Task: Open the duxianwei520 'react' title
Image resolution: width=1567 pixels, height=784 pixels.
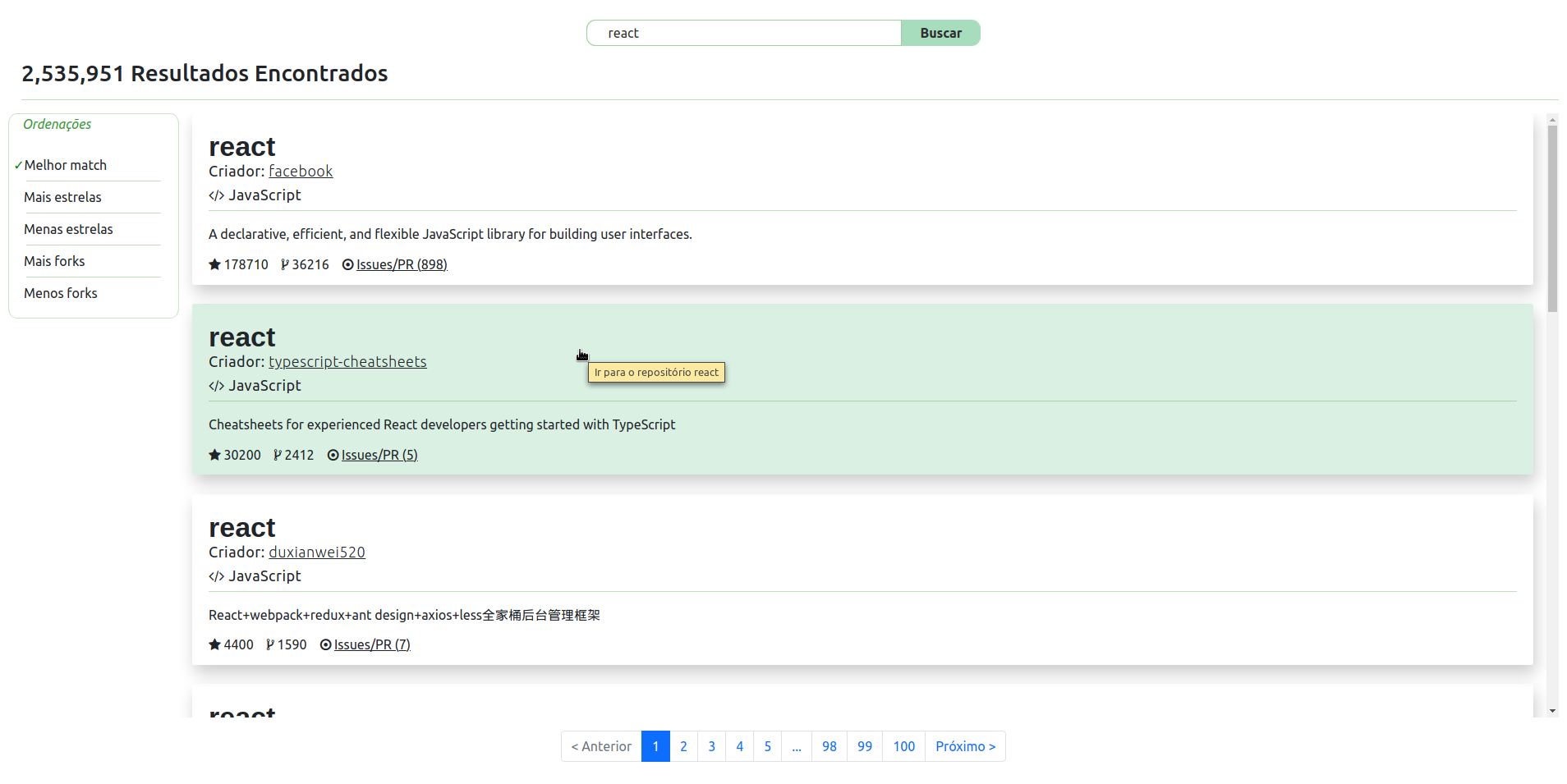Action: coord(241,528)
